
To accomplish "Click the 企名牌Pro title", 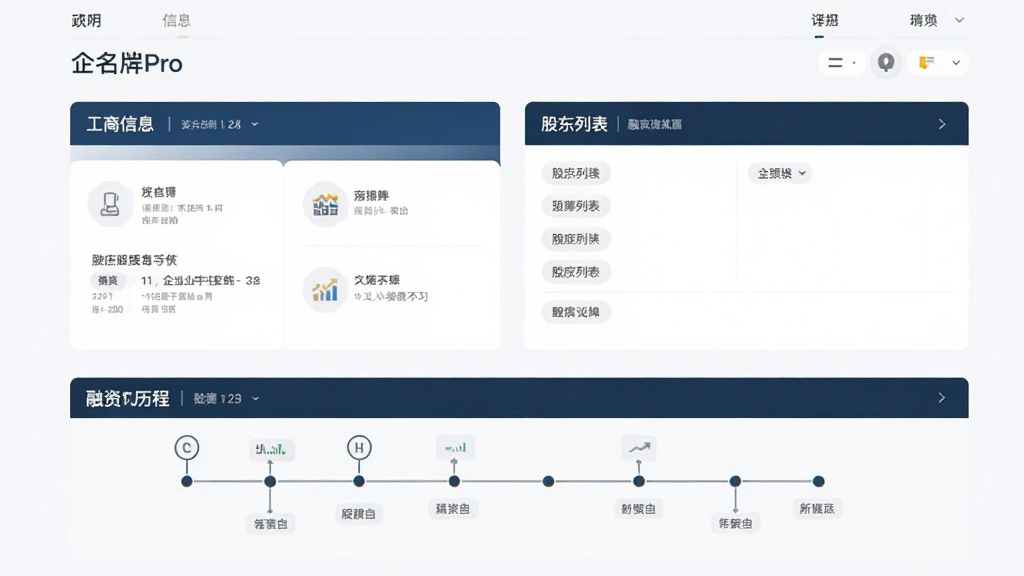I will [127, 63].
